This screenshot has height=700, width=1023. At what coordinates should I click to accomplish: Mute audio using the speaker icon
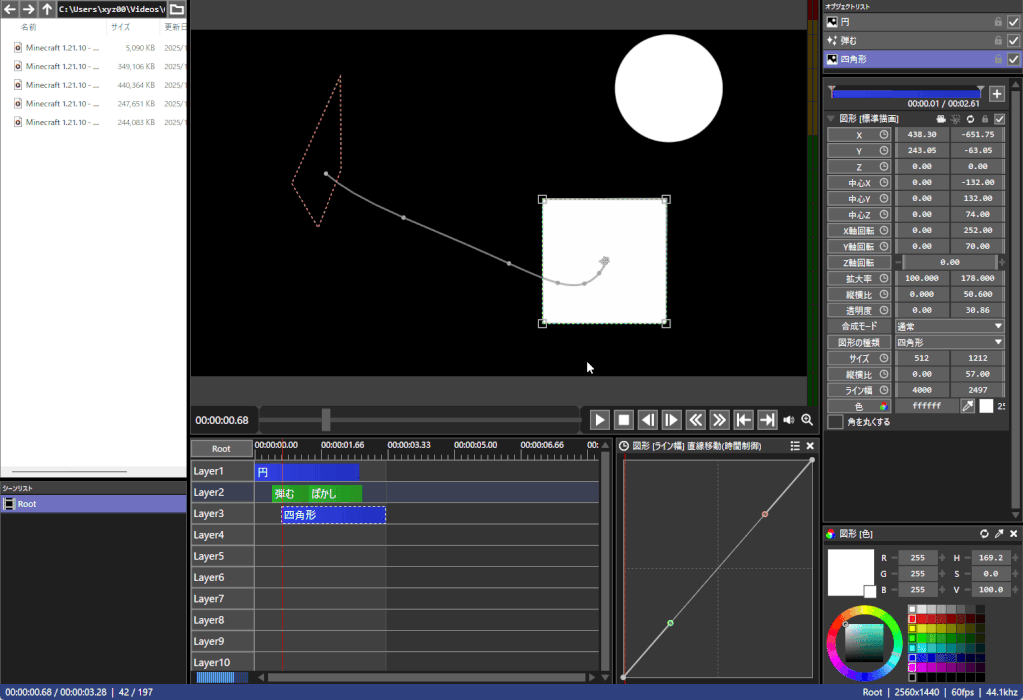point(788,419)
